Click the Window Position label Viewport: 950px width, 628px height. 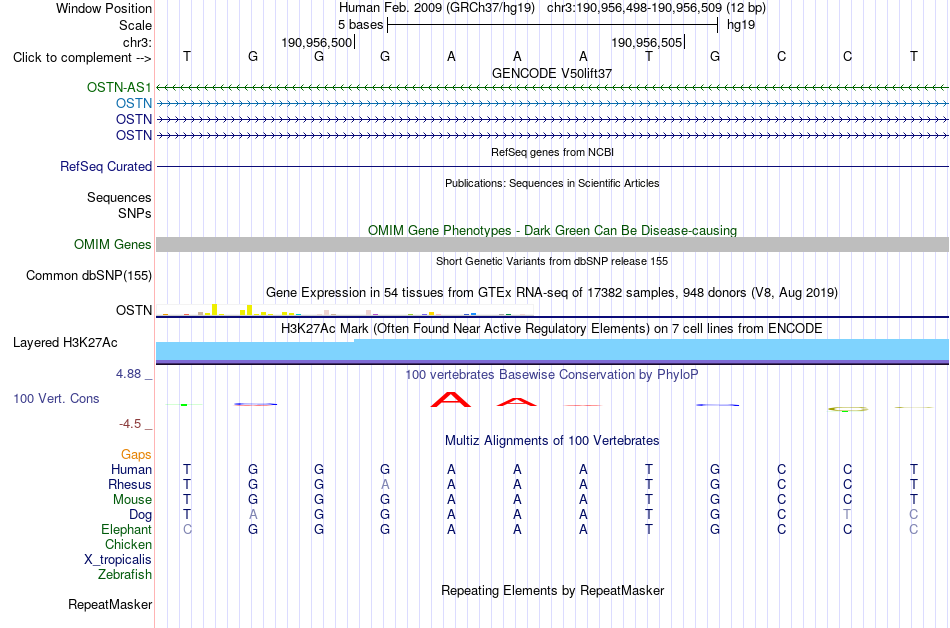(x=104, y=8)
